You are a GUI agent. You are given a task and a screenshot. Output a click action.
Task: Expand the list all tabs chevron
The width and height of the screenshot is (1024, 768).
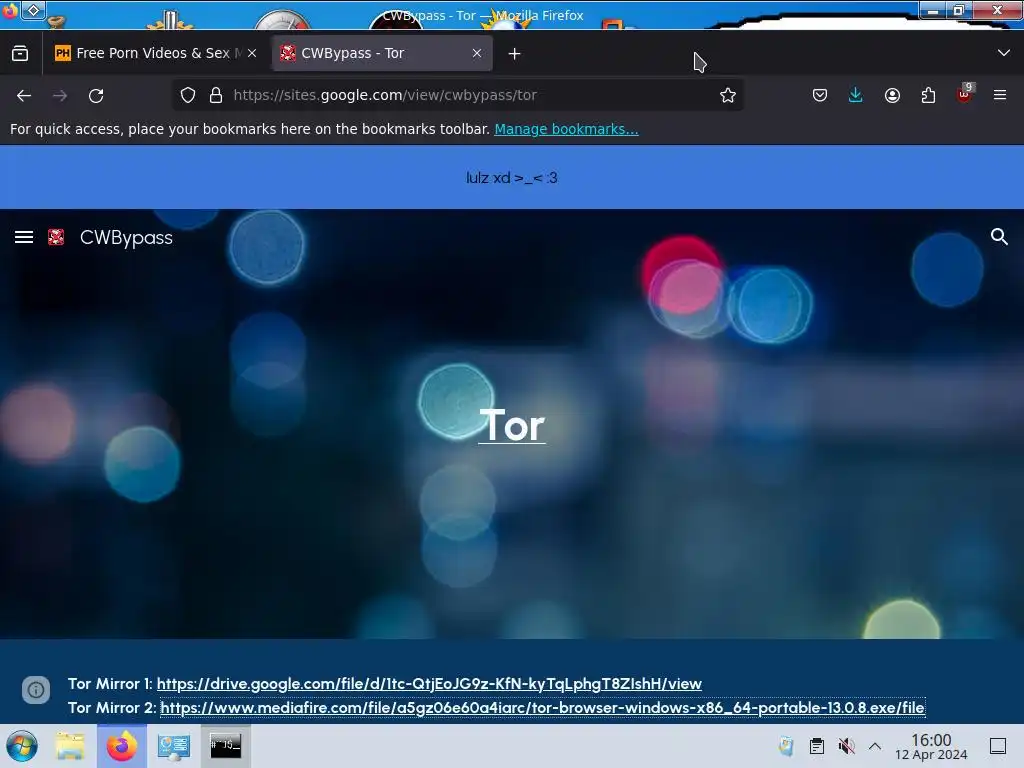click(1004, 53)
